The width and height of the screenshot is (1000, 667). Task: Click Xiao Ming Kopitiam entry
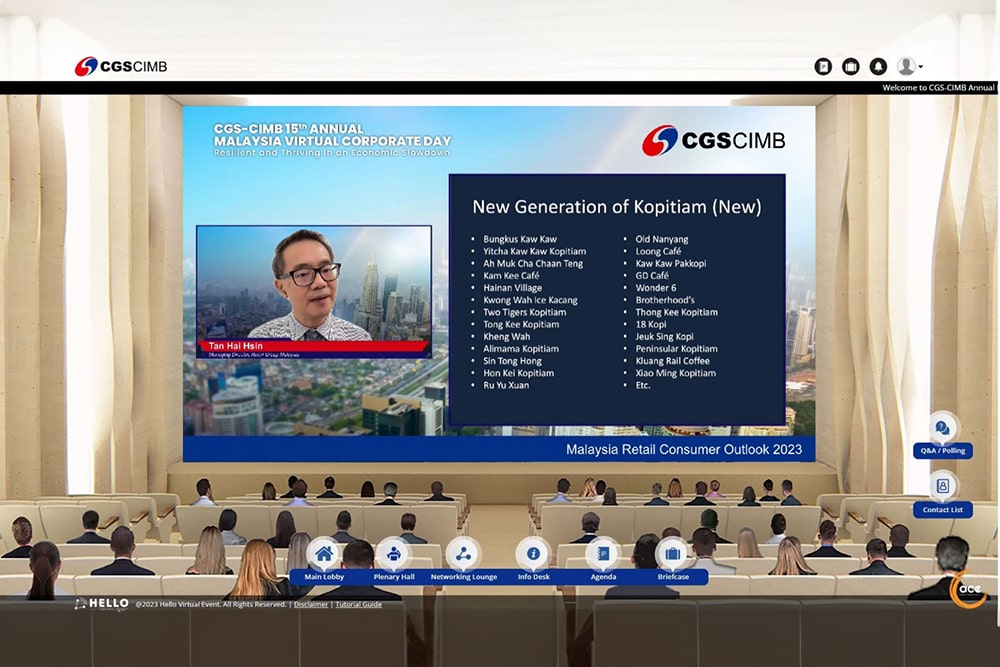click(675, 372)
